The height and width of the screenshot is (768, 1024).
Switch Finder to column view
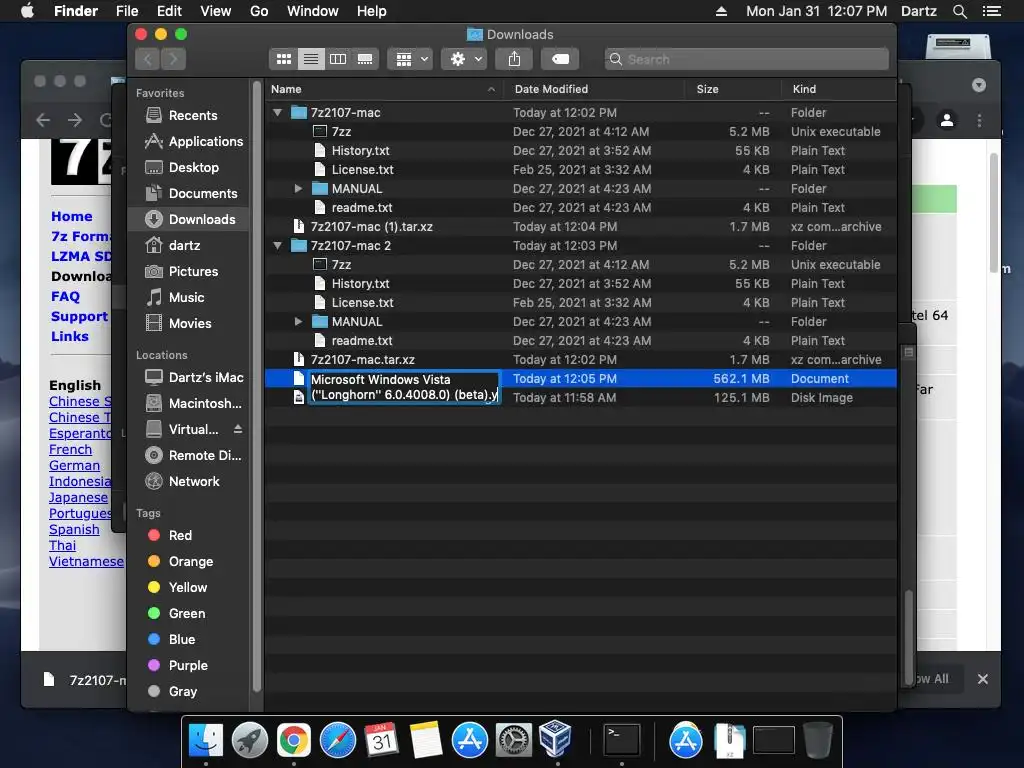tap(338, 59)
